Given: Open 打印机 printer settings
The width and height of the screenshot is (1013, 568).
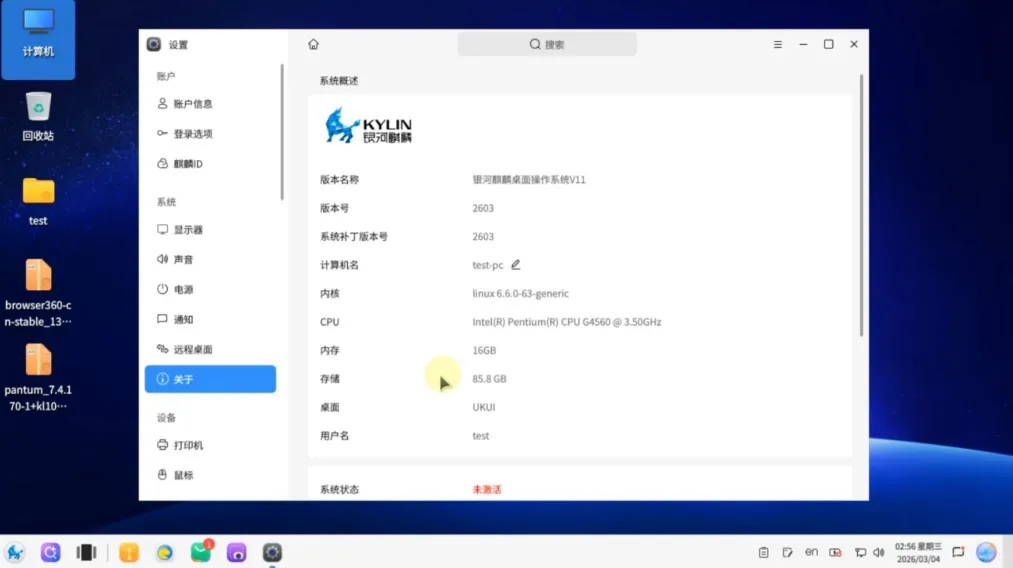Looking at the screenshot, I should tap(211, 445).
